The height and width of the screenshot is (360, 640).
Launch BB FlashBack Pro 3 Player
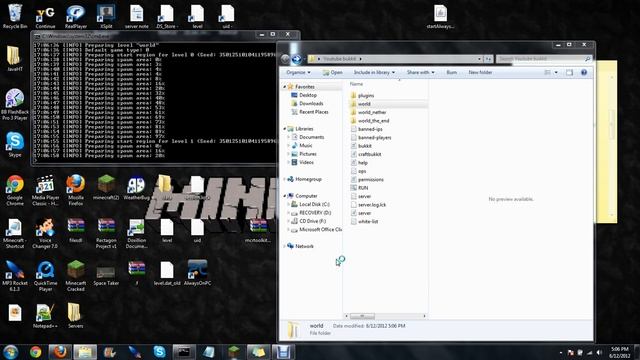pyautogui.click(x=15, y=104)
